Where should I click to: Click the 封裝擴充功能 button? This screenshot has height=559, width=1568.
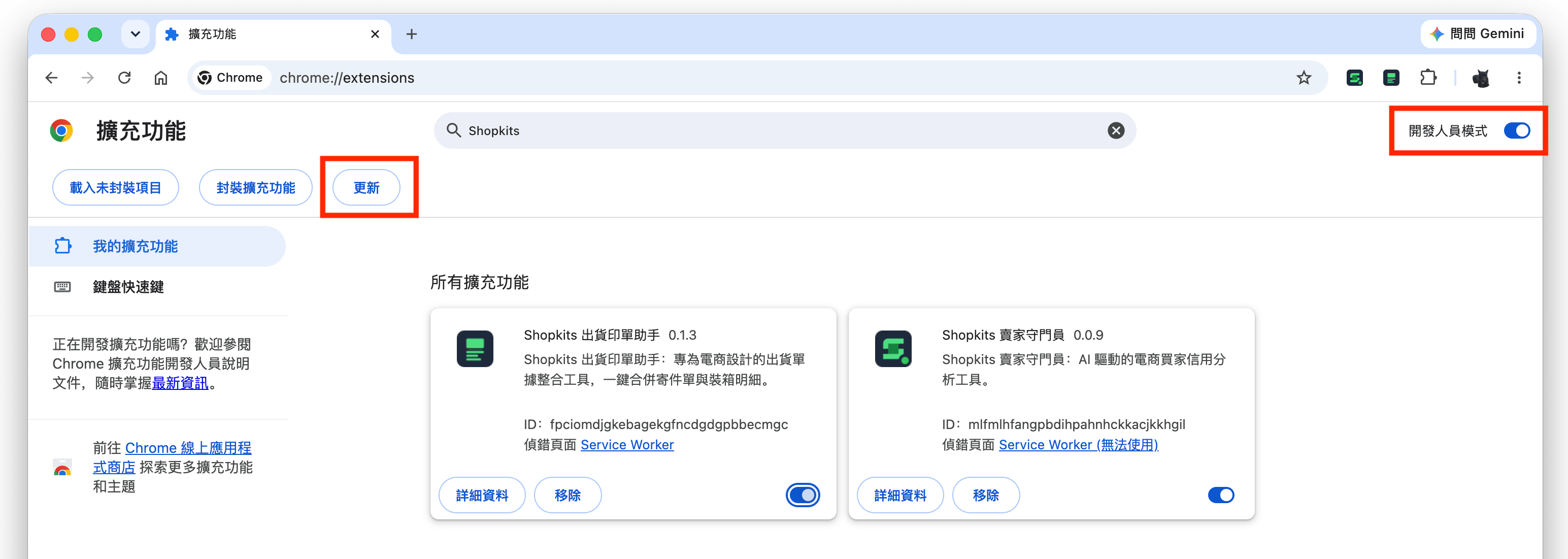tap(256, 187)
